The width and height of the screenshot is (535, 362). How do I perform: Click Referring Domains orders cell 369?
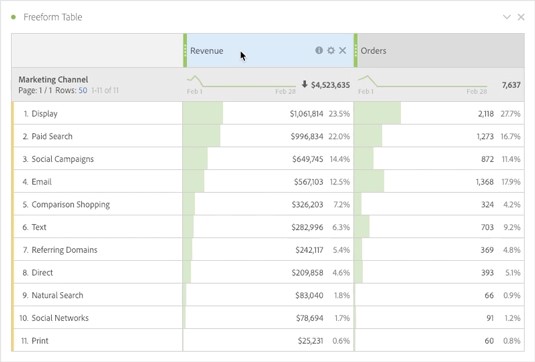[488, 250]
